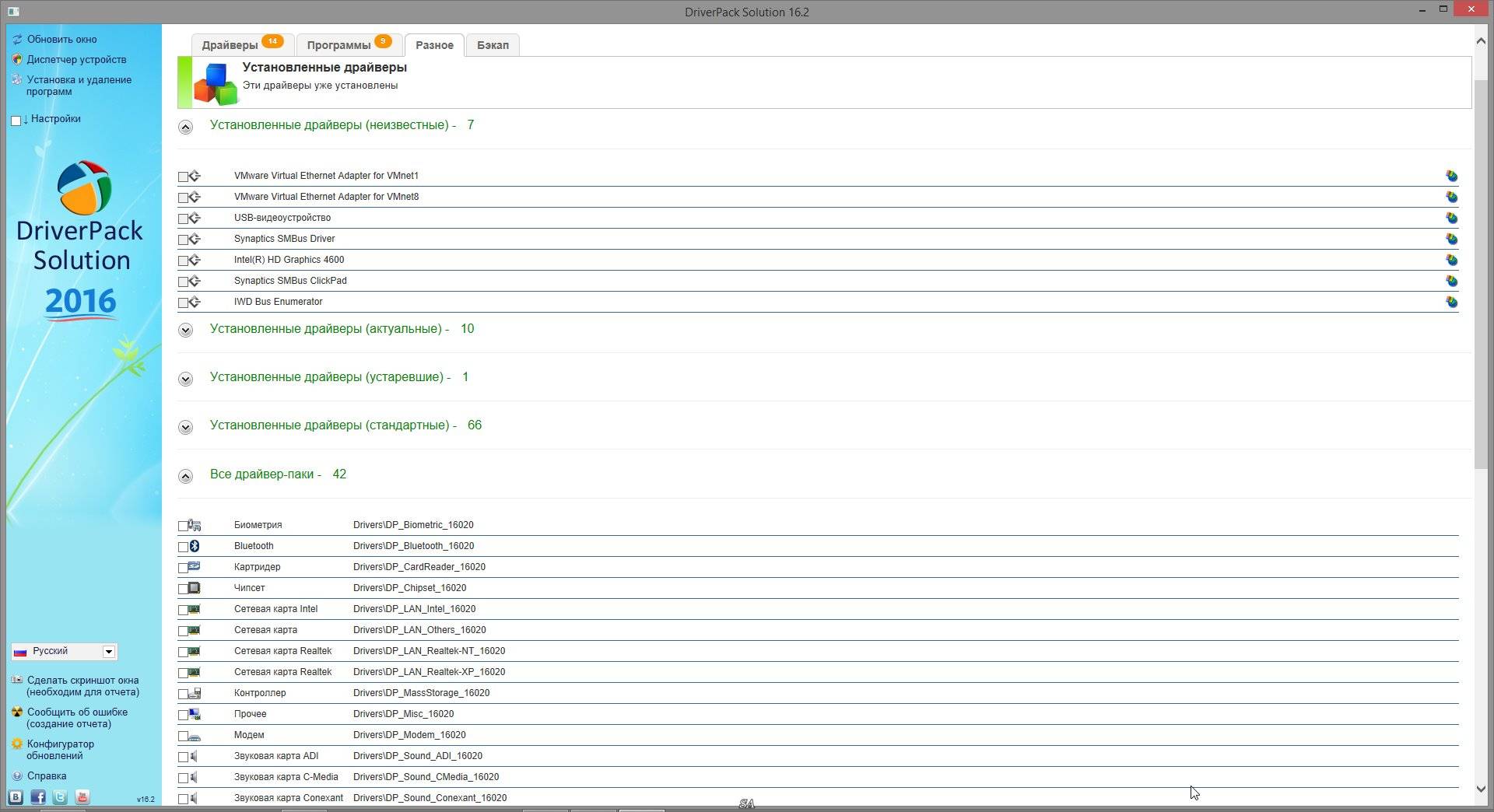Click Обновить окно link
The width and height of the screenshot is (1494, 812).
click(x=62, y=39)
